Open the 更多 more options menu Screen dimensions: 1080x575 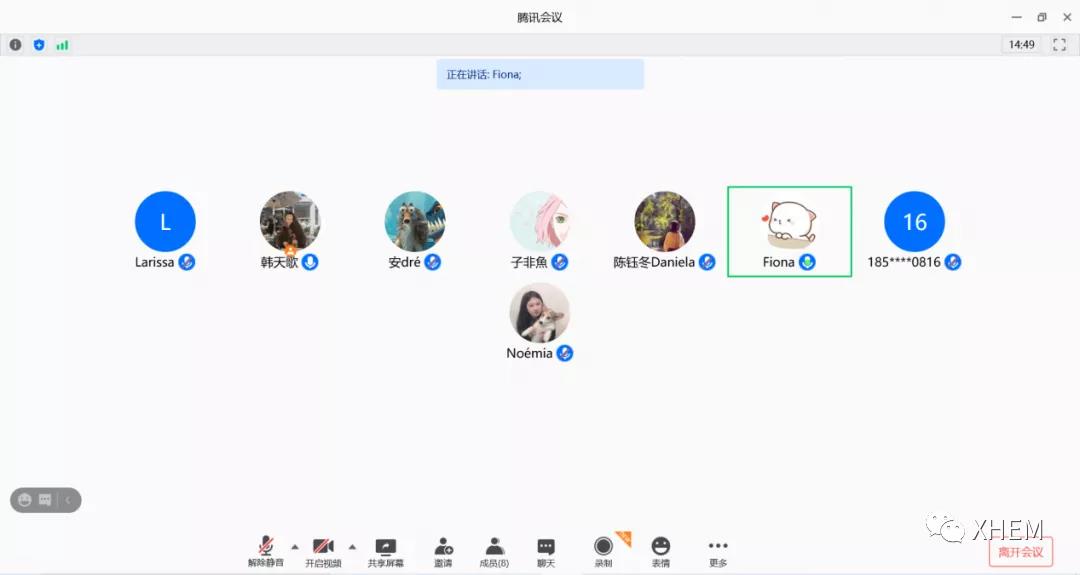pyautogui.click(x=718, y=550)
